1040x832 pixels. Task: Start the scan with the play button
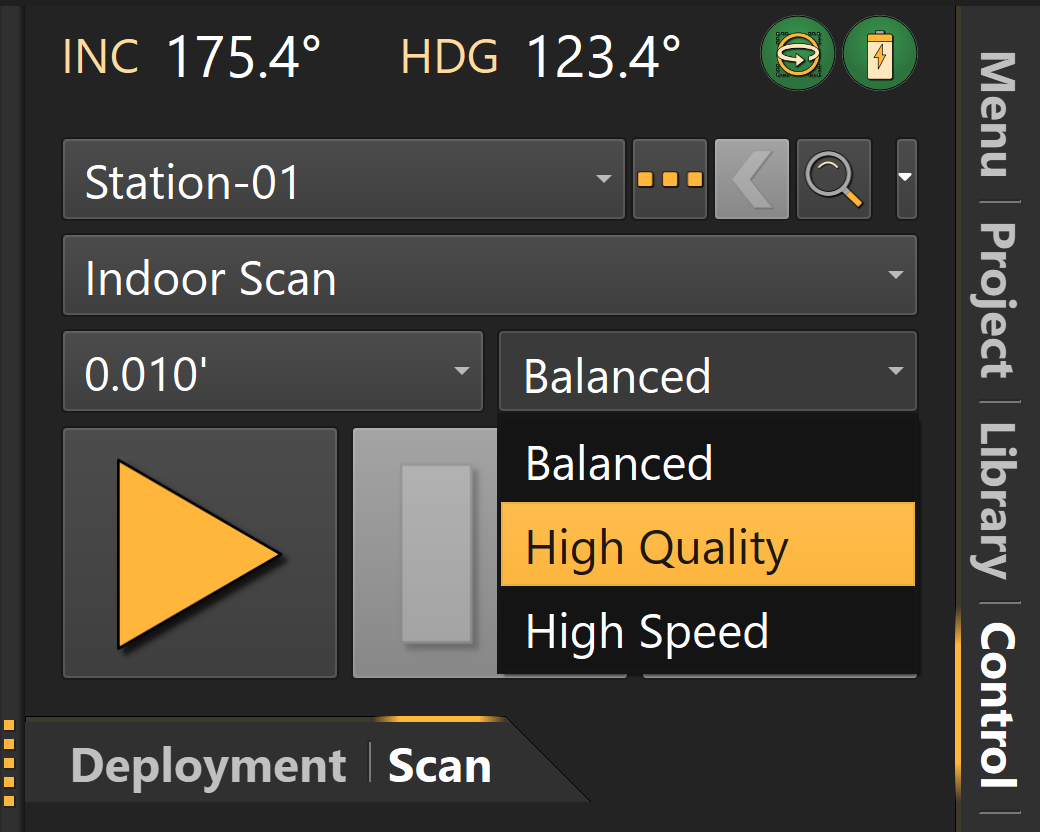coord(199,553)
